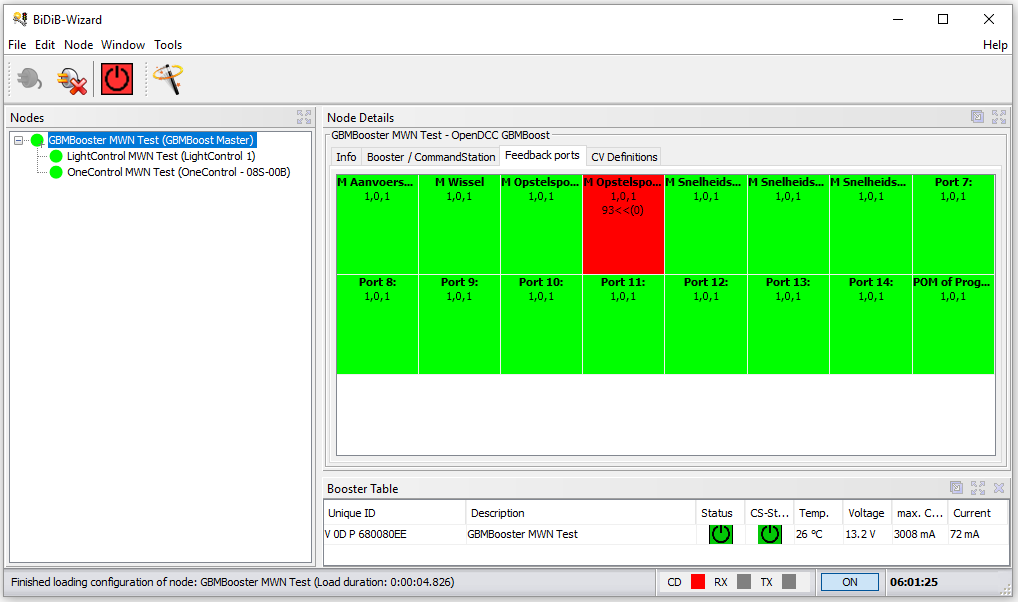The width and height of the screenshot is (1018, 602).
Task: Click the 'GBMBooster MWN Test' description cell
Action: [580, 534]
